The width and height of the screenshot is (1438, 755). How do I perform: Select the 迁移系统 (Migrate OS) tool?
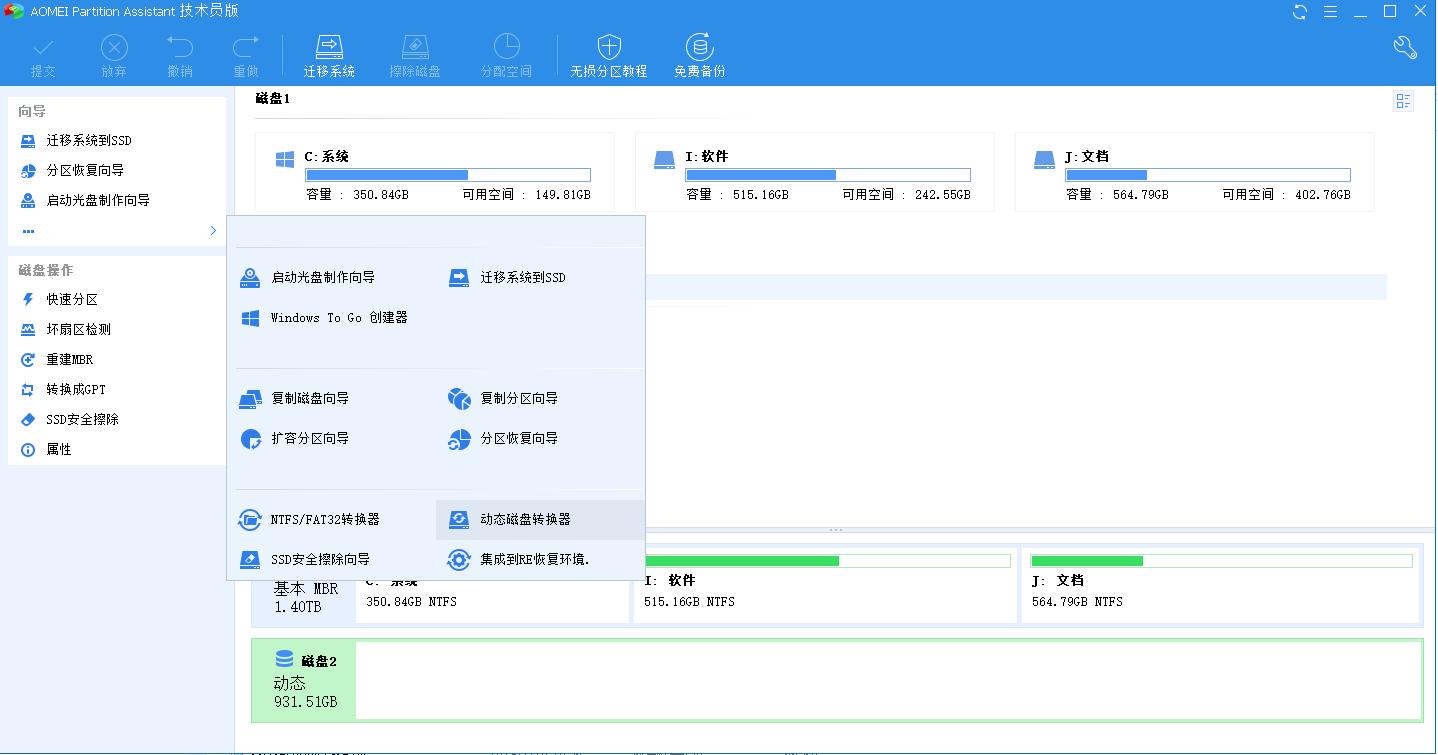(329, 54)
